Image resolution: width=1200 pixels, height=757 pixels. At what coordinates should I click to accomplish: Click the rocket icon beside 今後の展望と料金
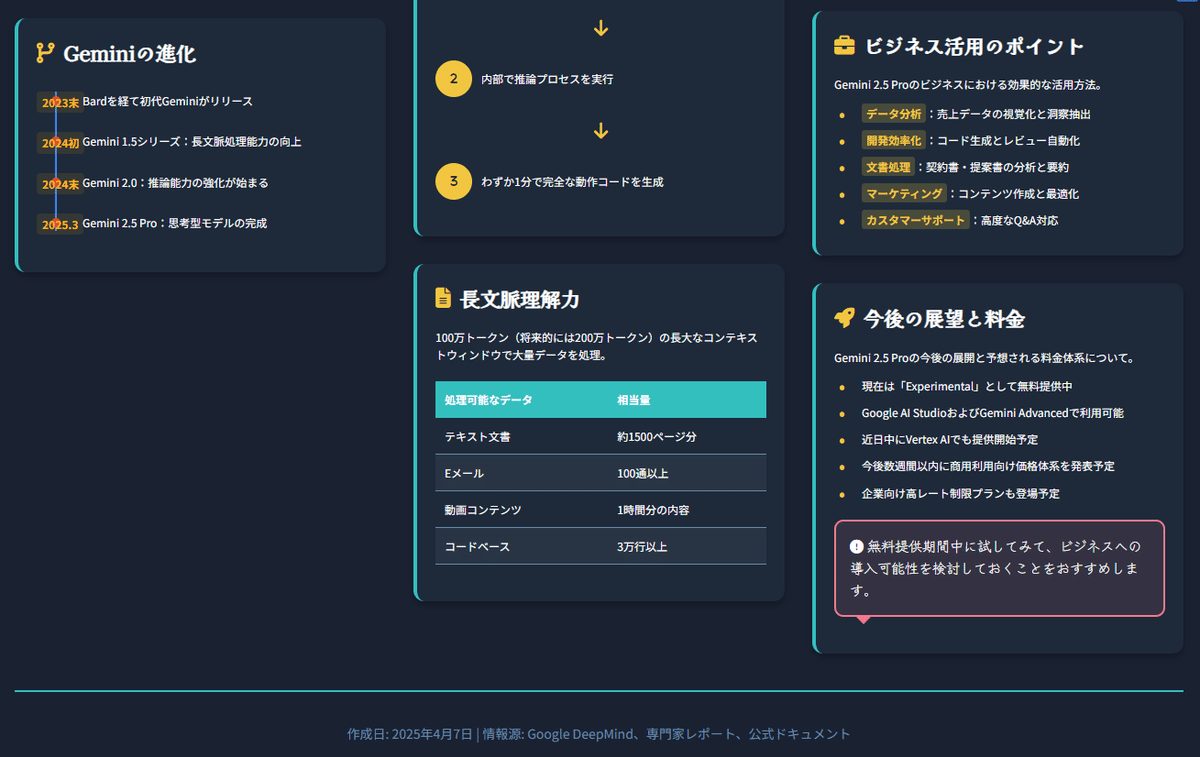coord(844,318)
